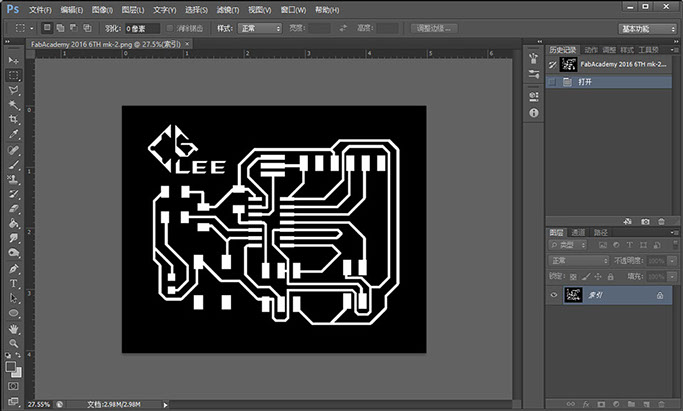Toggle Quick Mask mode
This screenshot has height=411, width=683.
14,386
